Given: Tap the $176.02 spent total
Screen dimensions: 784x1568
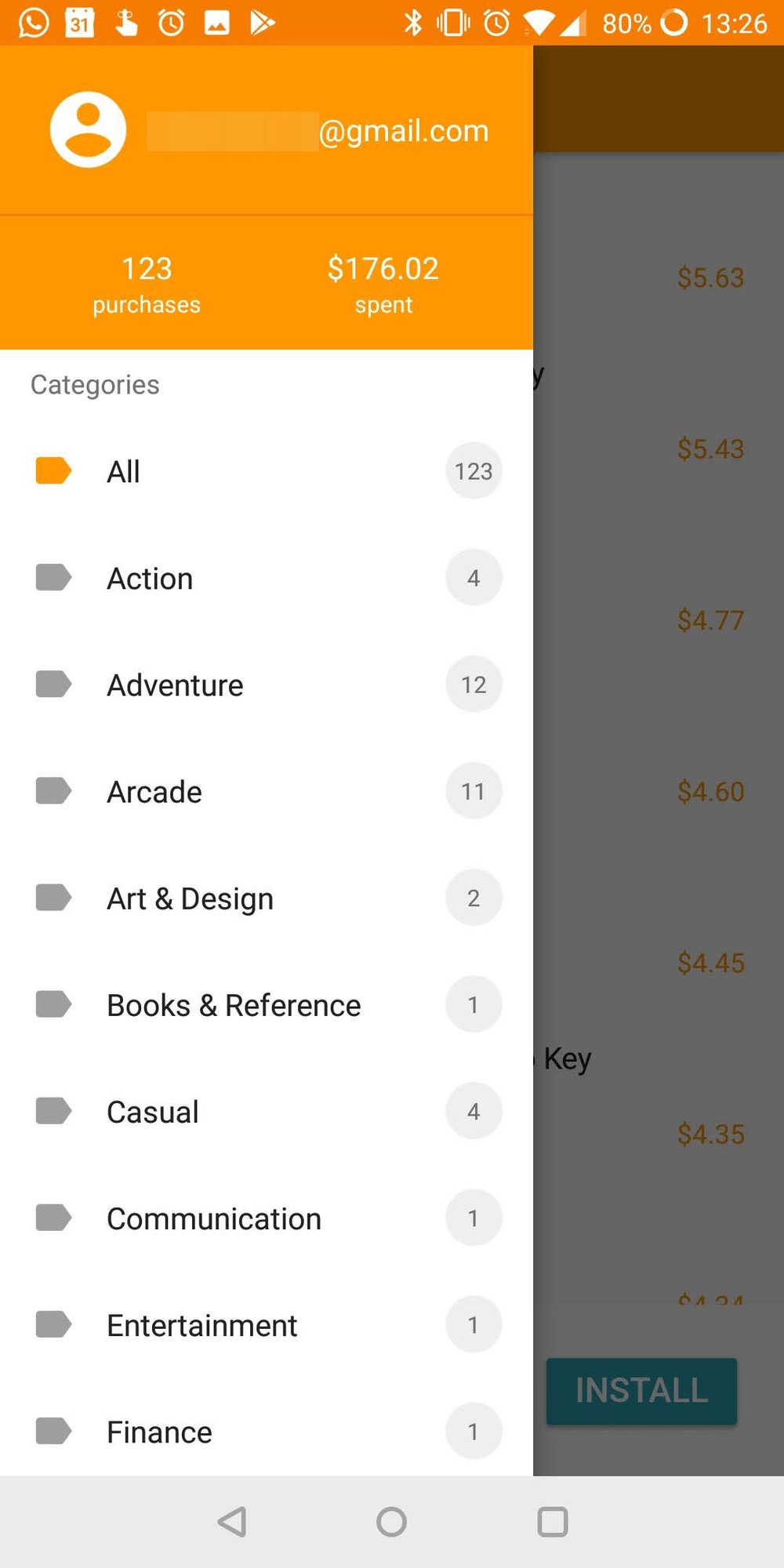Looking at the screenshot, I should tap(383, 284).
